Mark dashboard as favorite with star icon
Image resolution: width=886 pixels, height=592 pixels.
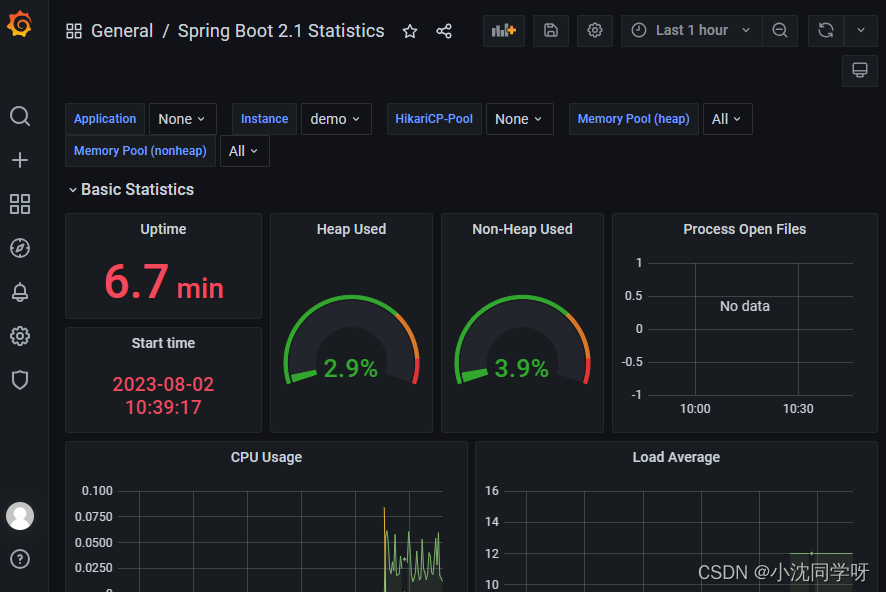coord(410,31)
